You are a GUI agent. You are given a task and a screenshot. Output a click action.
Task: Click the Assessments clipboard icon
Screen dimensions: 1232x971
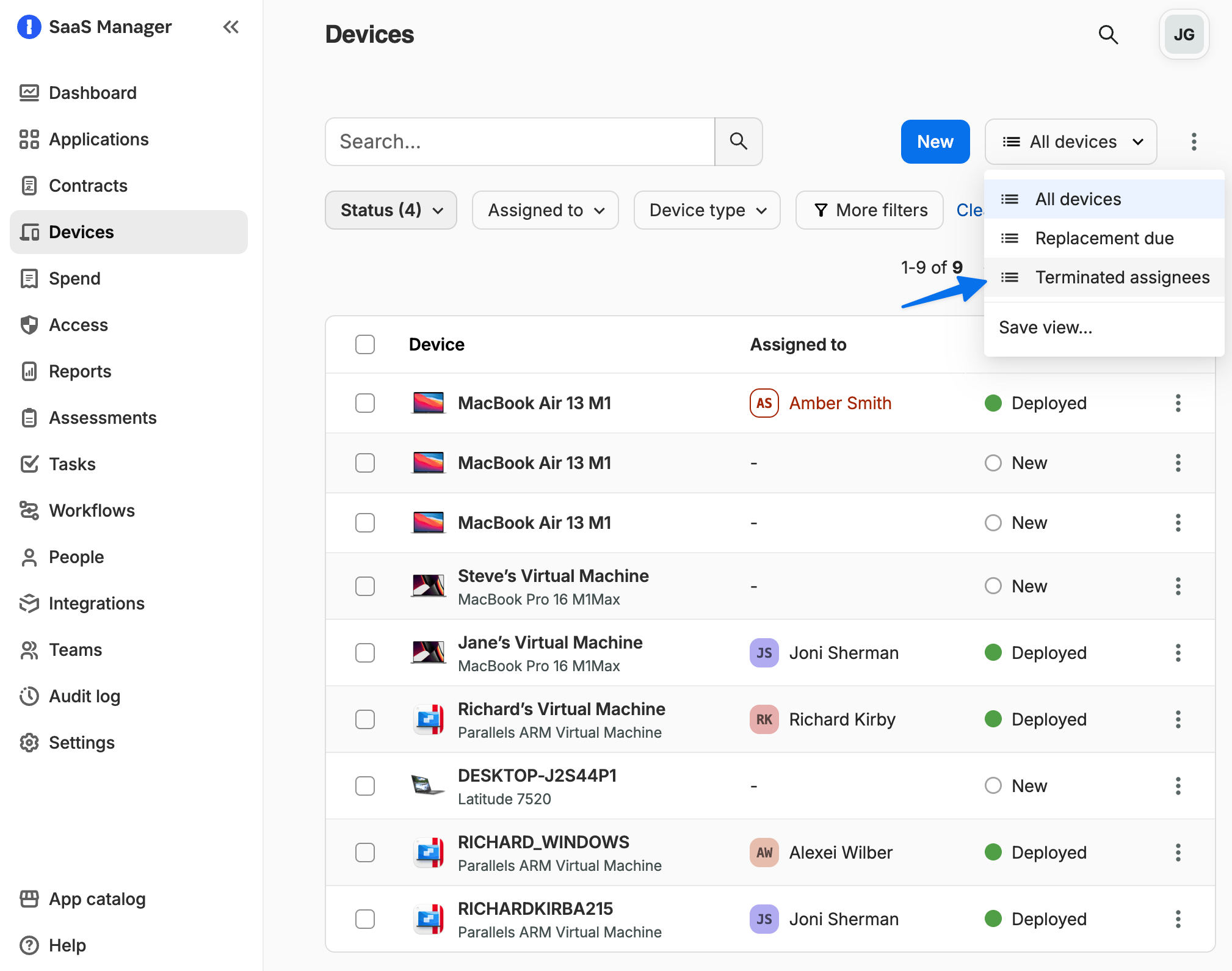click(29, 418)
